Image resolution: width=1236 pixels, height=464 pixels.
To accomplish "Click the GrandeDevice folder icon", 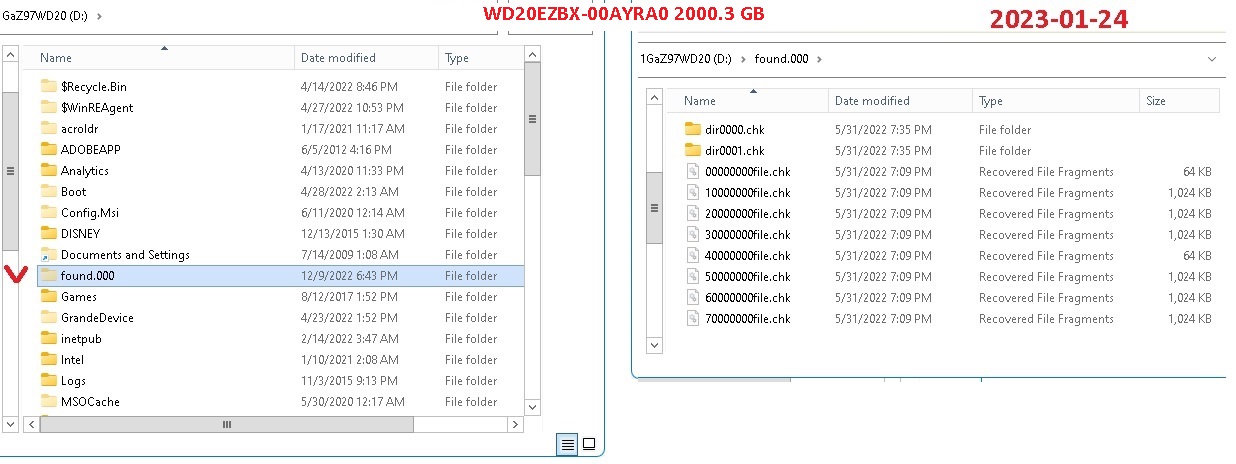I will 49,318.
